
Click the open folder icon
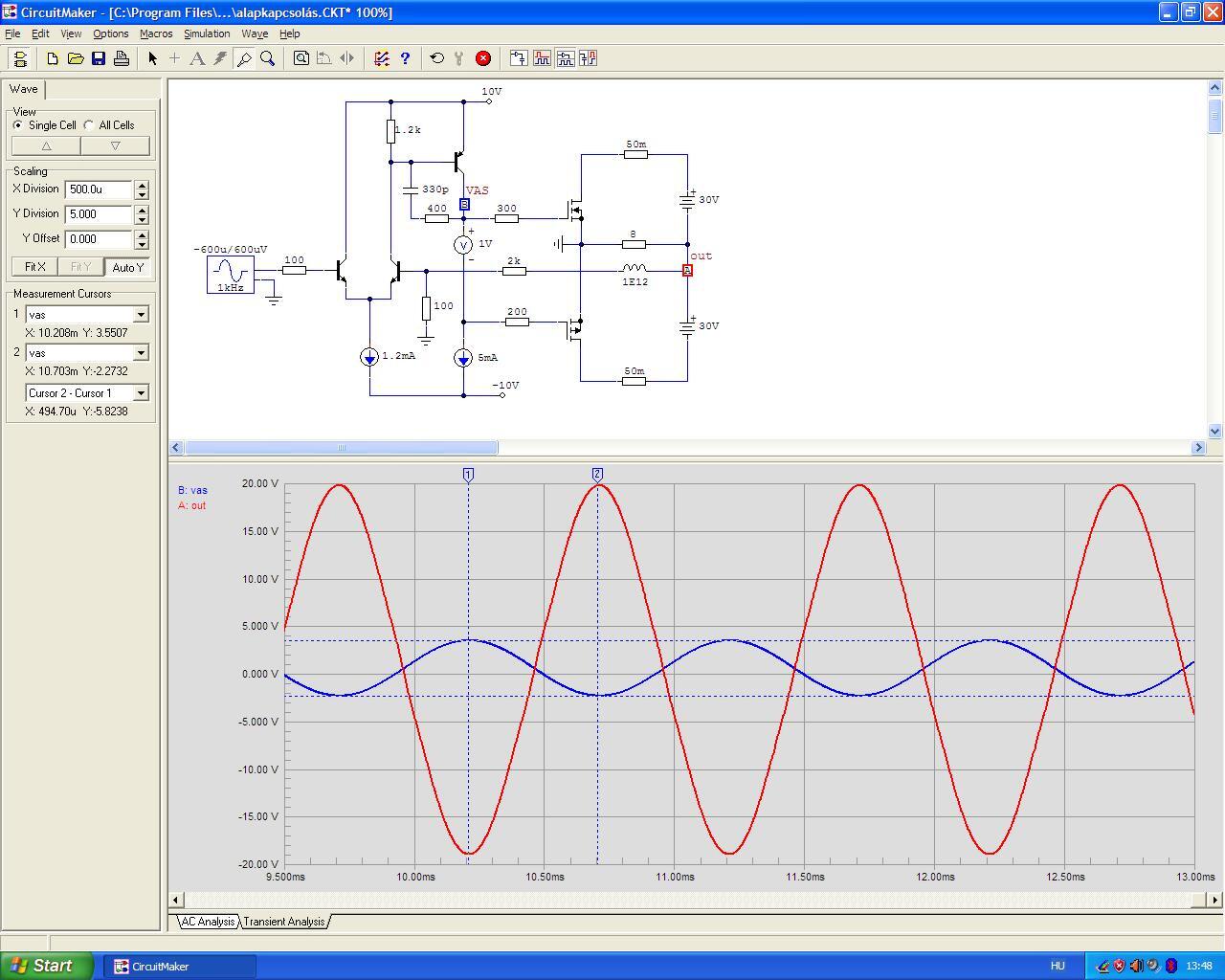tap(76, 58)
